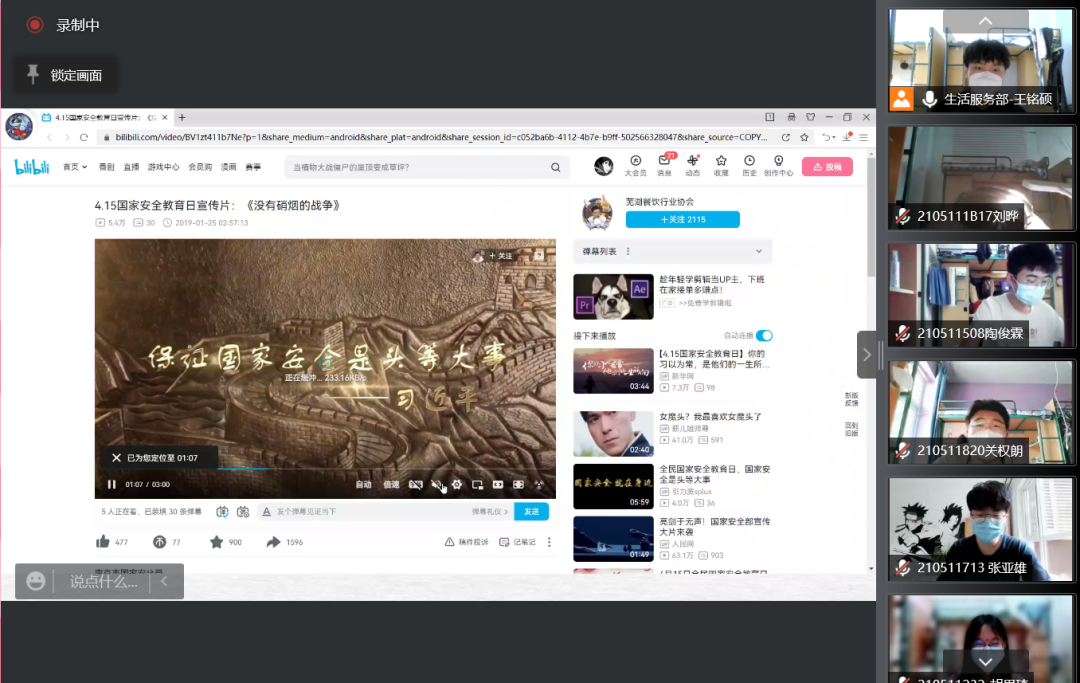
Task: Collapse the chat input bar arrow
Action: coord(165,581)
